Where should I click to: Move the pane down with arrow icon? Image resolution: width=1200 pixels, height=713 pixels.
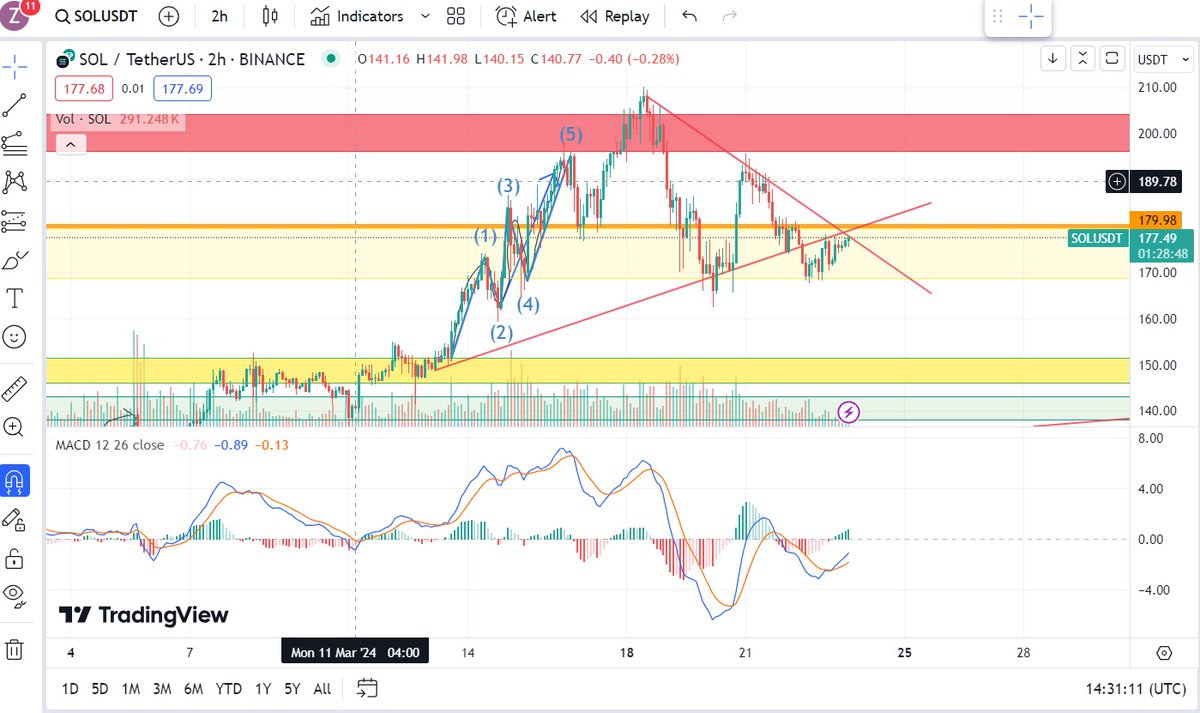[1053, 59]
